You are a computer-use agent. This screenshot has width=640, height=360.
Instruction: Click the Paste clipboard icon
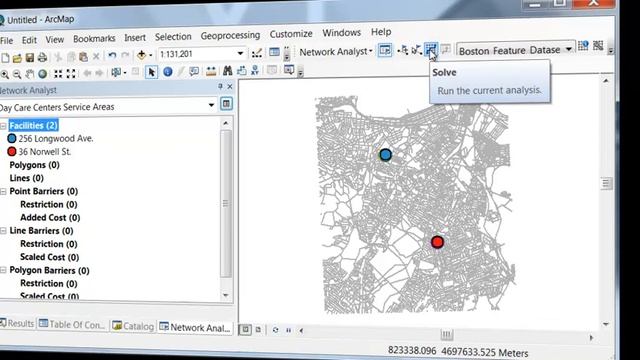pos(84,56)
